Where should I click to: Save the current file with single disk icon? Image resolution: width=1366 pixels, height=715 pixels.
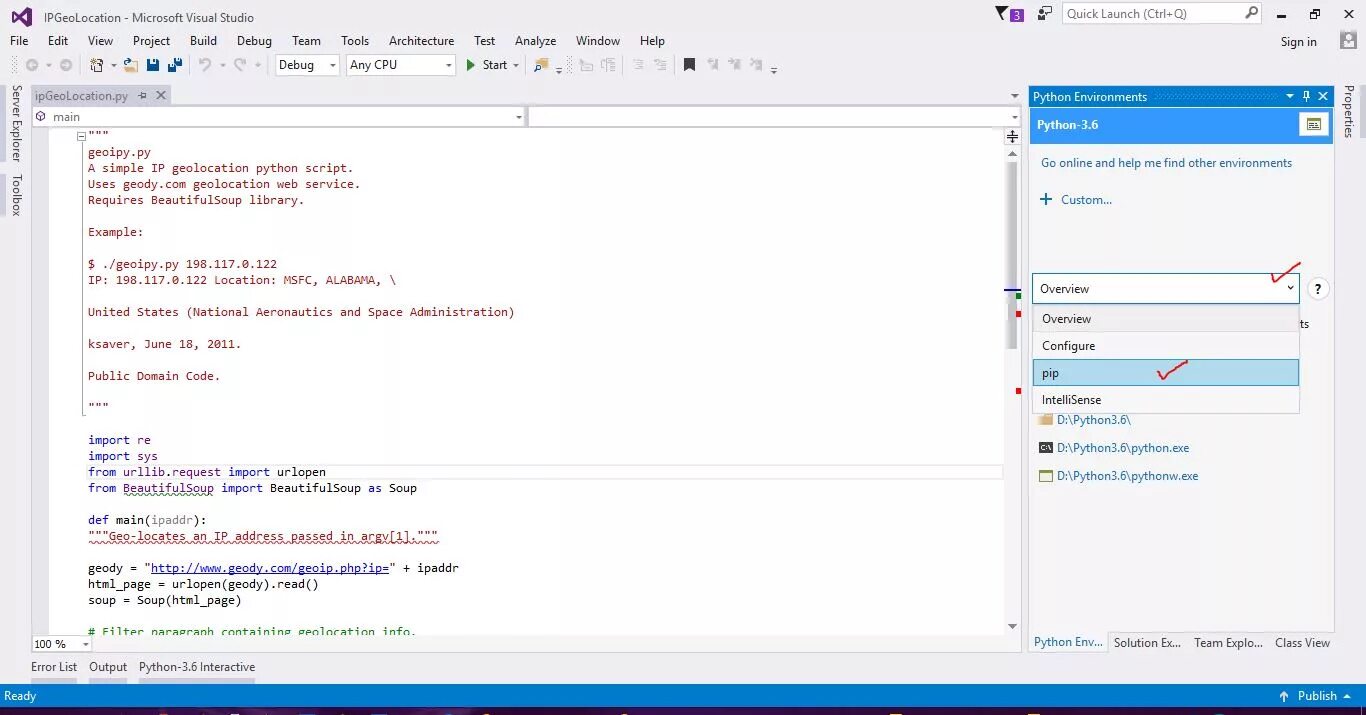tap(153, 65)
